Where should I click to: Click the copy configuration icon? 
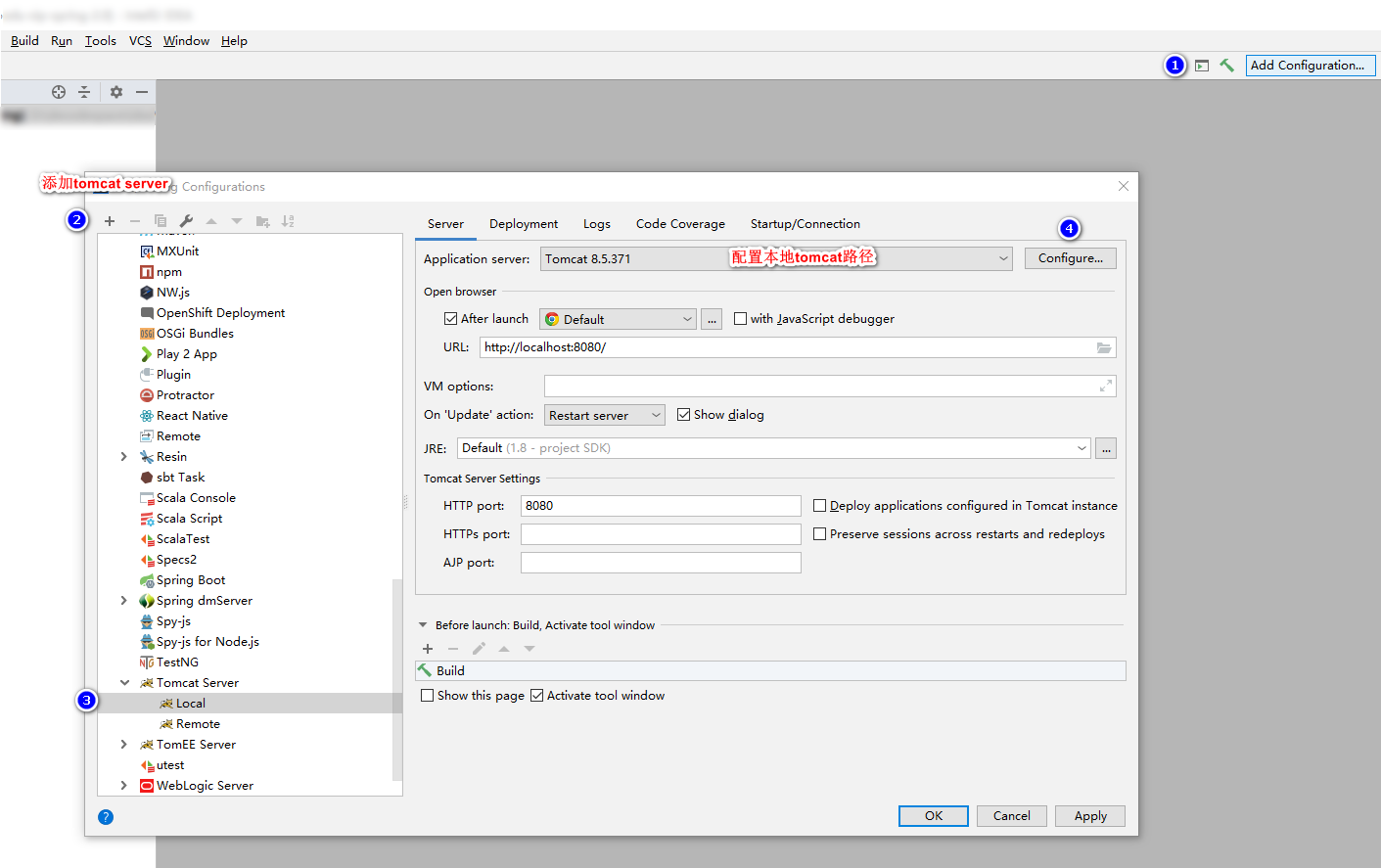[x=161, y=221]
